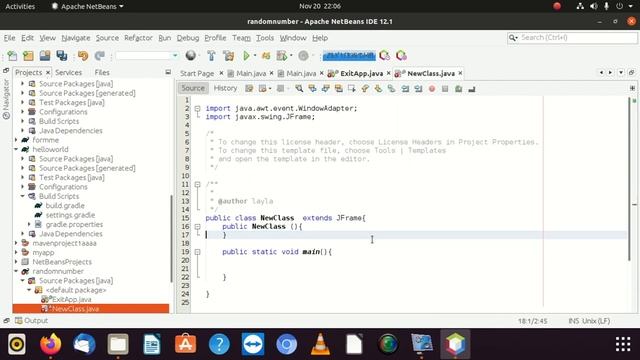Switch to the Start Page tab
This screenshot has height=360, width=640.
[x=197, y=73]
